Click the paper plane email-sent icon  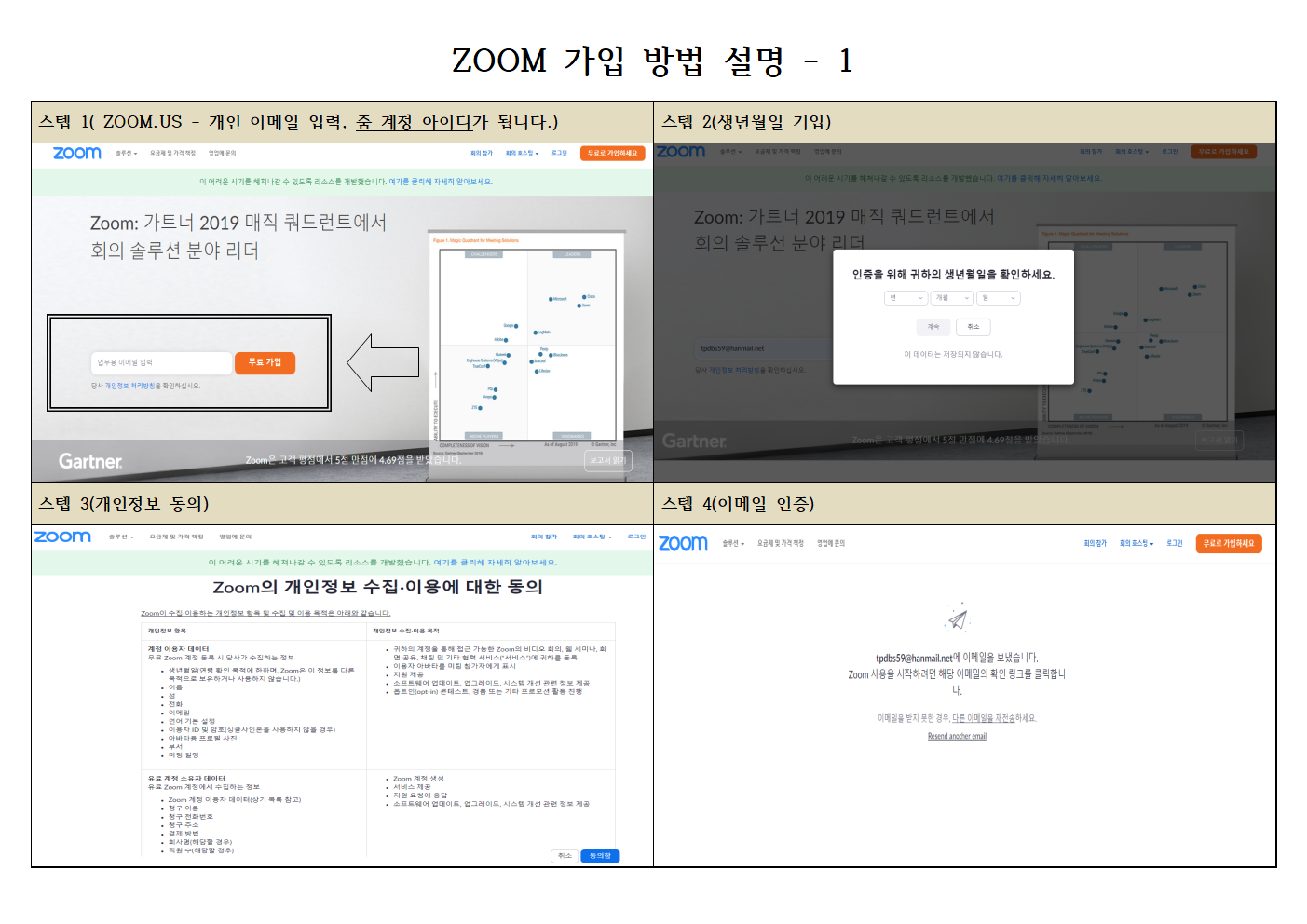click(x=958, y=618)
